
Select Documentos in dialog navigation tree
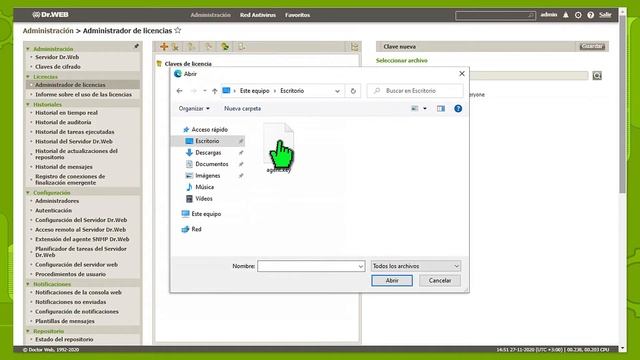[212, 164]
